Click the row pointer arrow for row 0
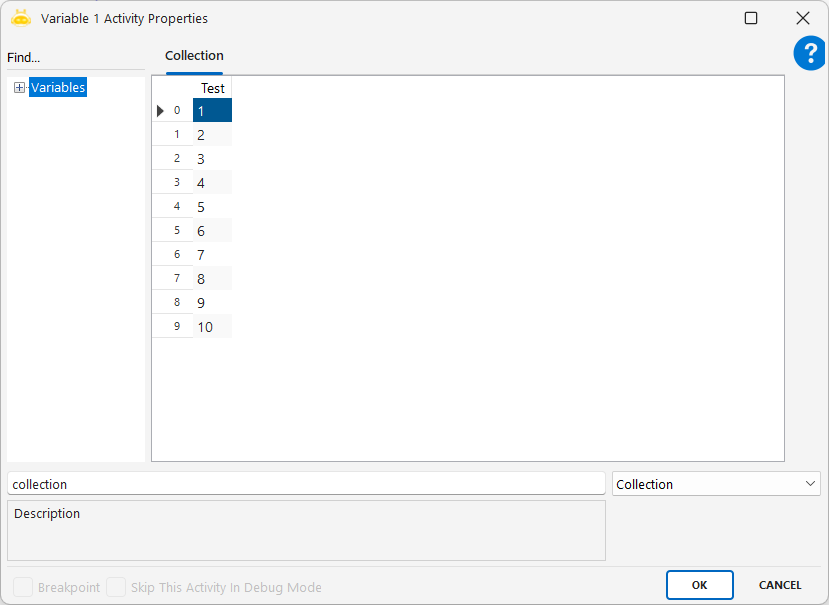Screen dimensions: 829x605 161,111
